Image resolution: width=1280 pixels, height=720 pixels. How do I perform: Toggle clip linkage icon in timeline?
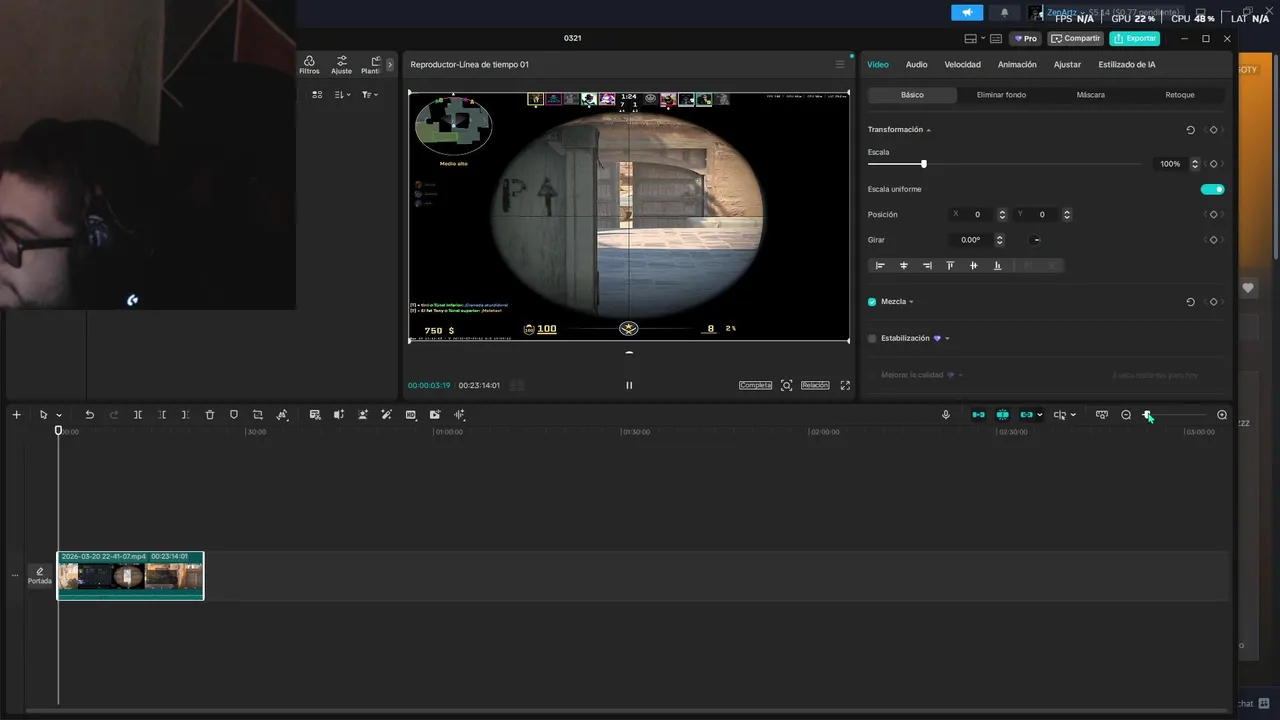point(1026,415)
